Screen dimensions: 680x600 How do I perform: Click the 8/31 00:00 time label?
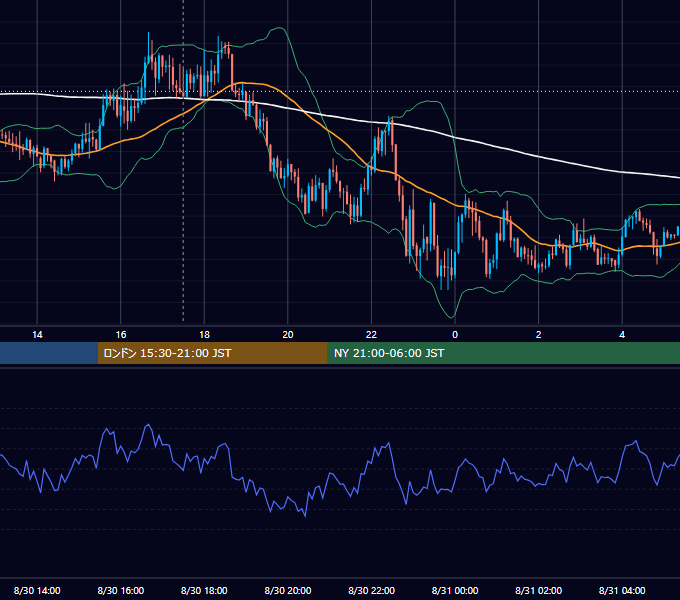point(455,590)
